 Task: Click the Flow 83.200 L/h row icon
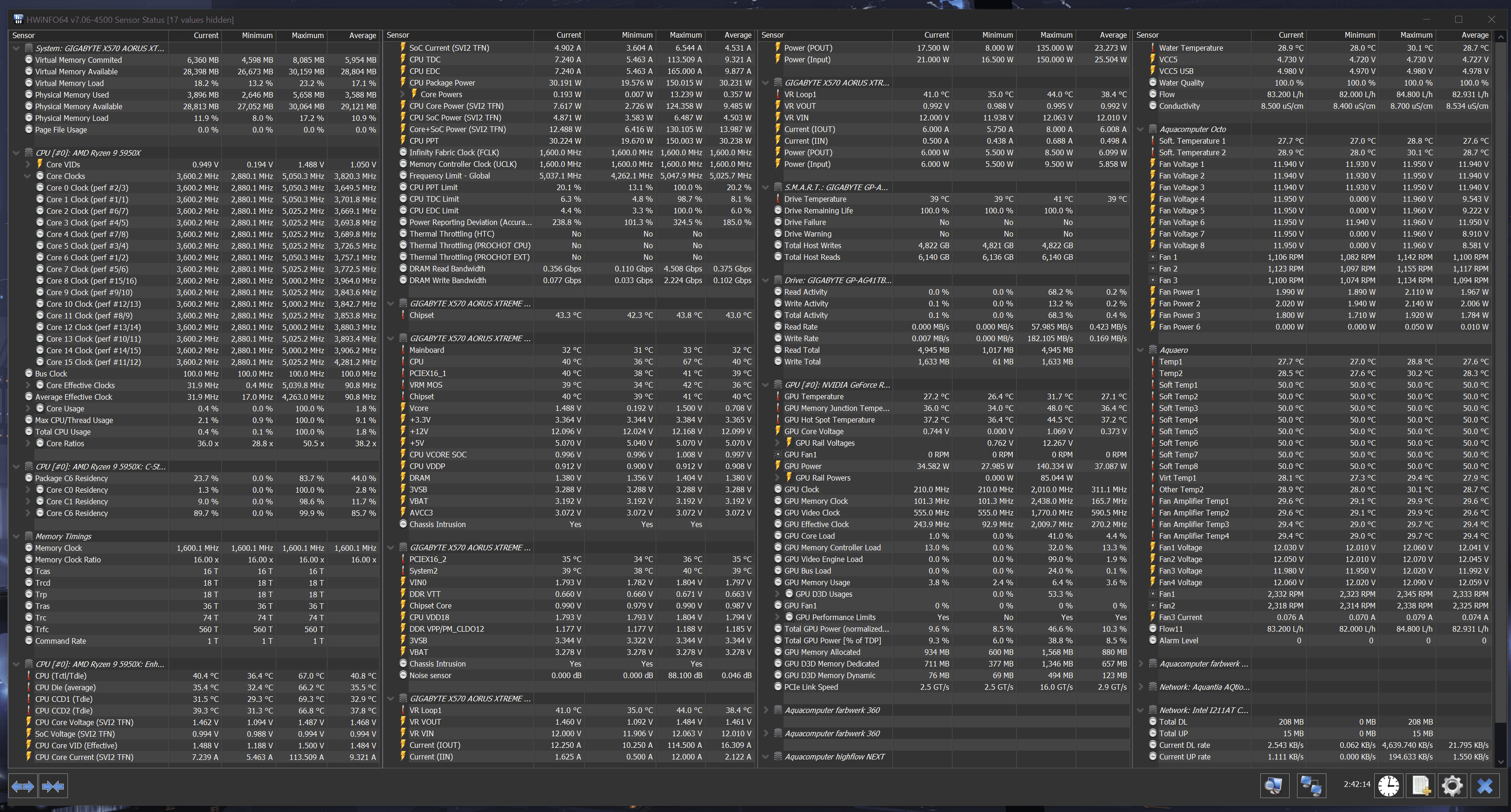pyautogui.click(x=1152, y=94)
